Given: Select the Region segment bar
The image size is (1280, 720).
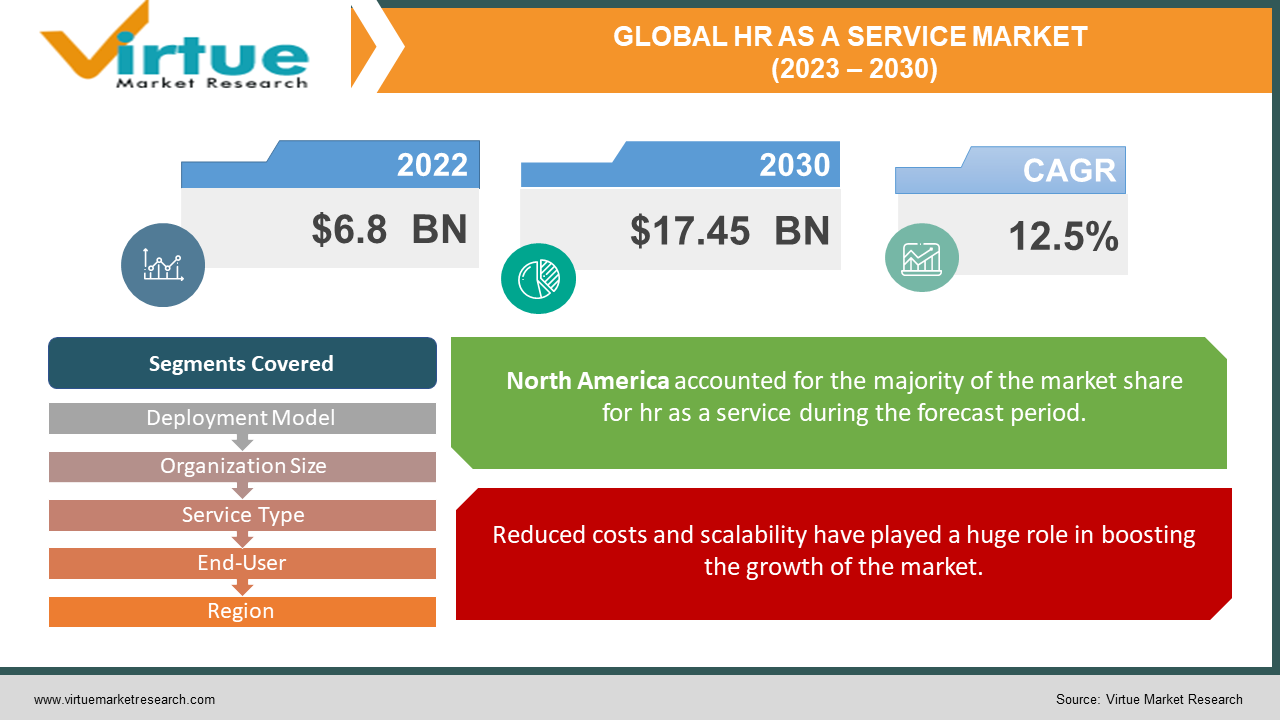Looking at the screenshot, I should 242,611.
